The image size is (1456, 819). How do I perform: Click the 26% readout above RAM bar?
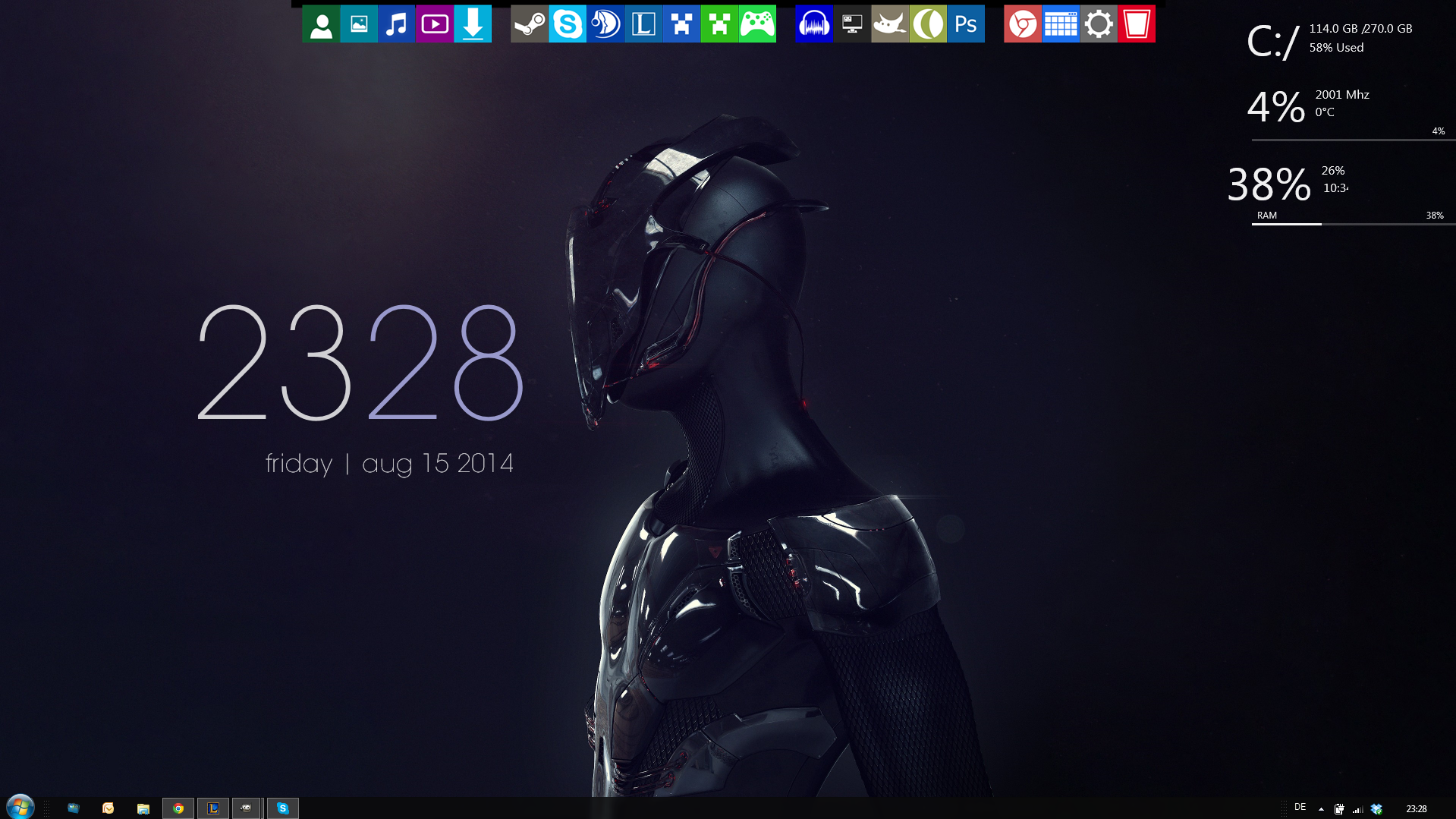tap(1333, 171)
